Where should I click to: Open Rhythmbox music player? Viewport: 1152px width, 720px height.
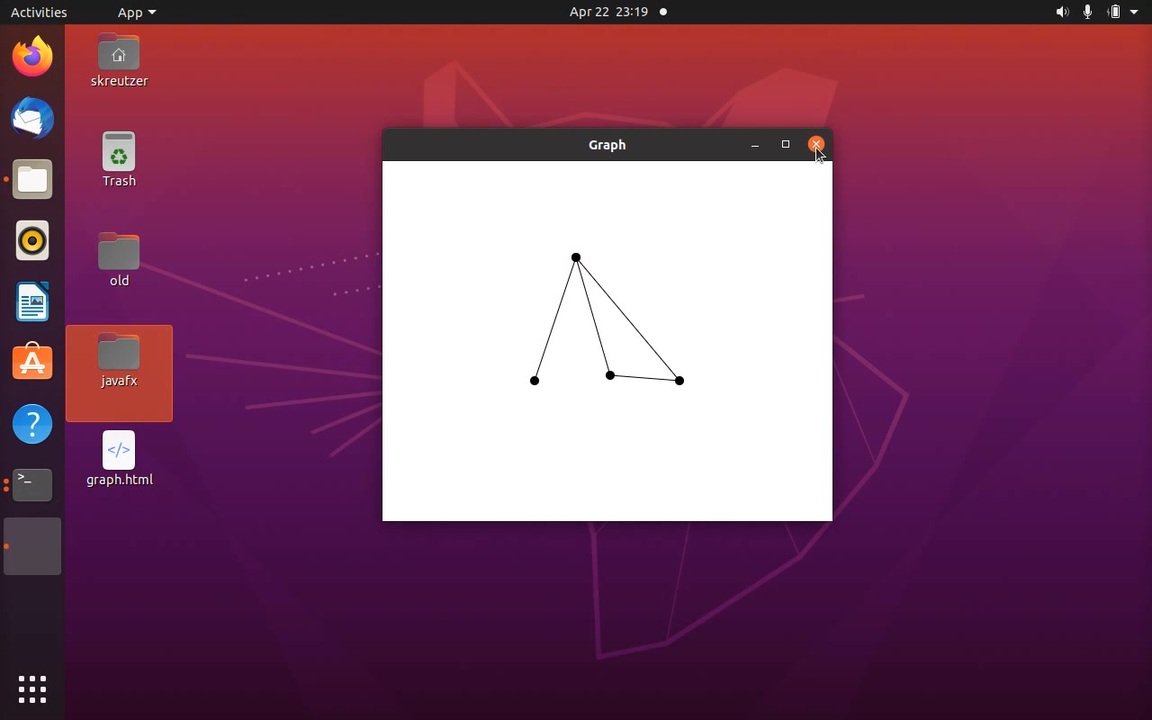coord(32,240)
